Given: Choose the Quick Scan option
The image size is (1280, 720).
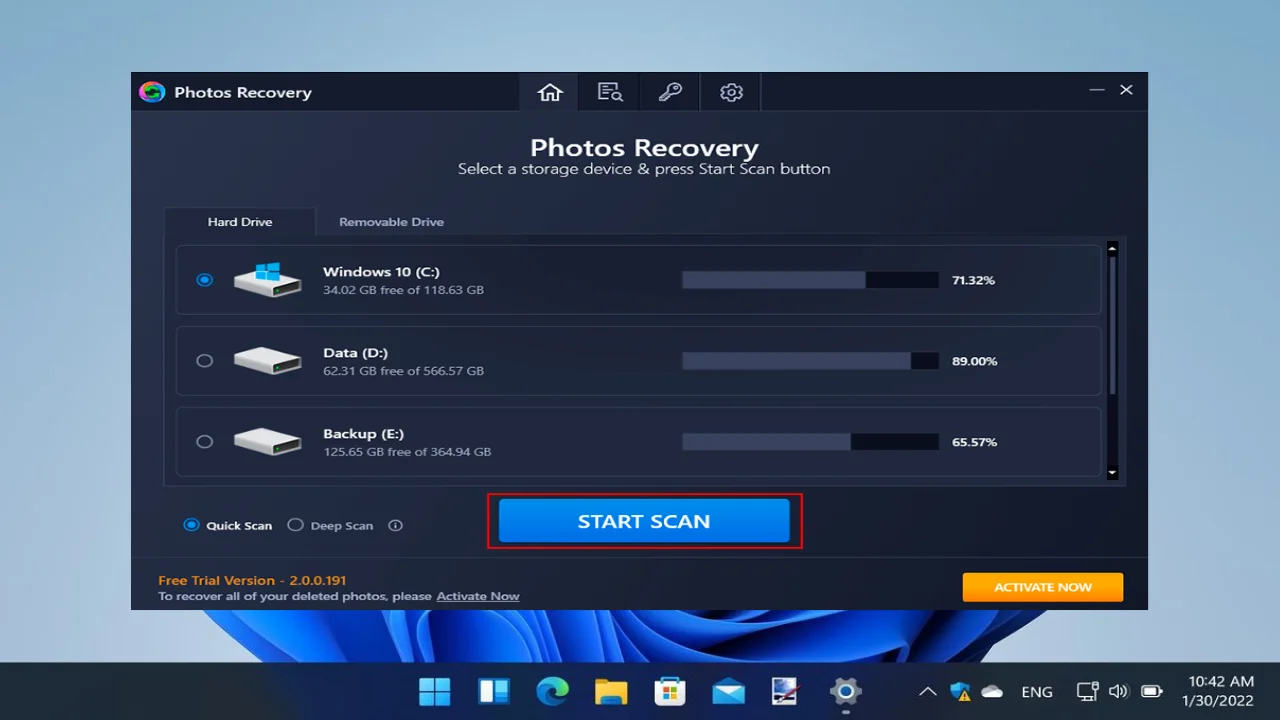Looking at the screenshot, I should click(228, 525).
